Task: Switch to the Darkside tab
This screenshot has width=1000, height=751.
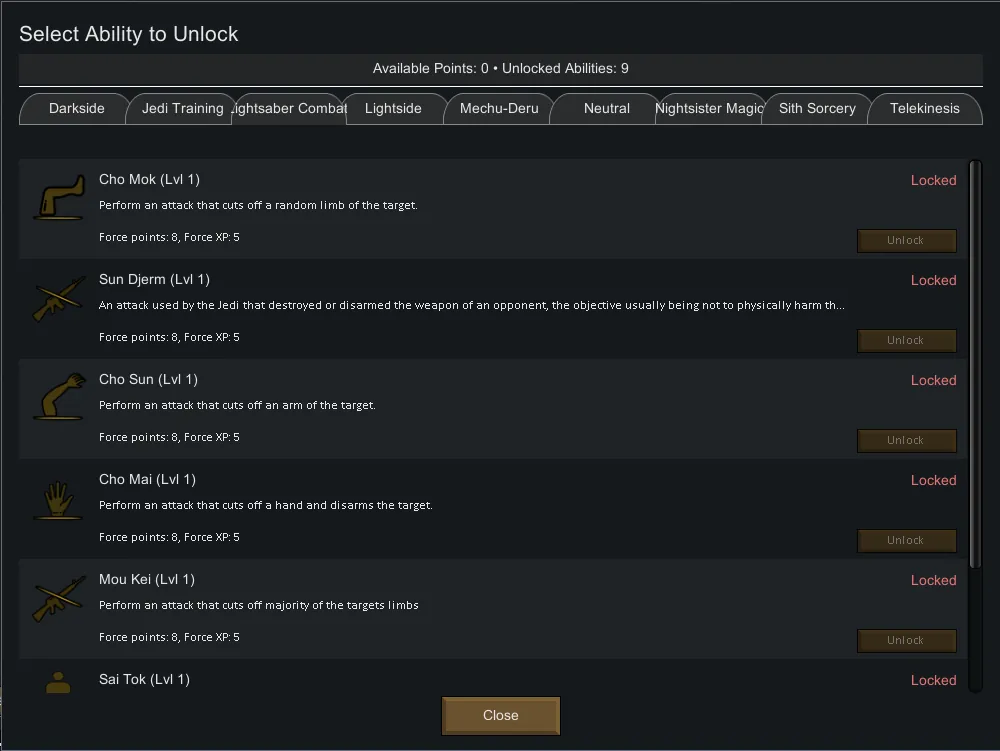Action: [x=76, y=109]
